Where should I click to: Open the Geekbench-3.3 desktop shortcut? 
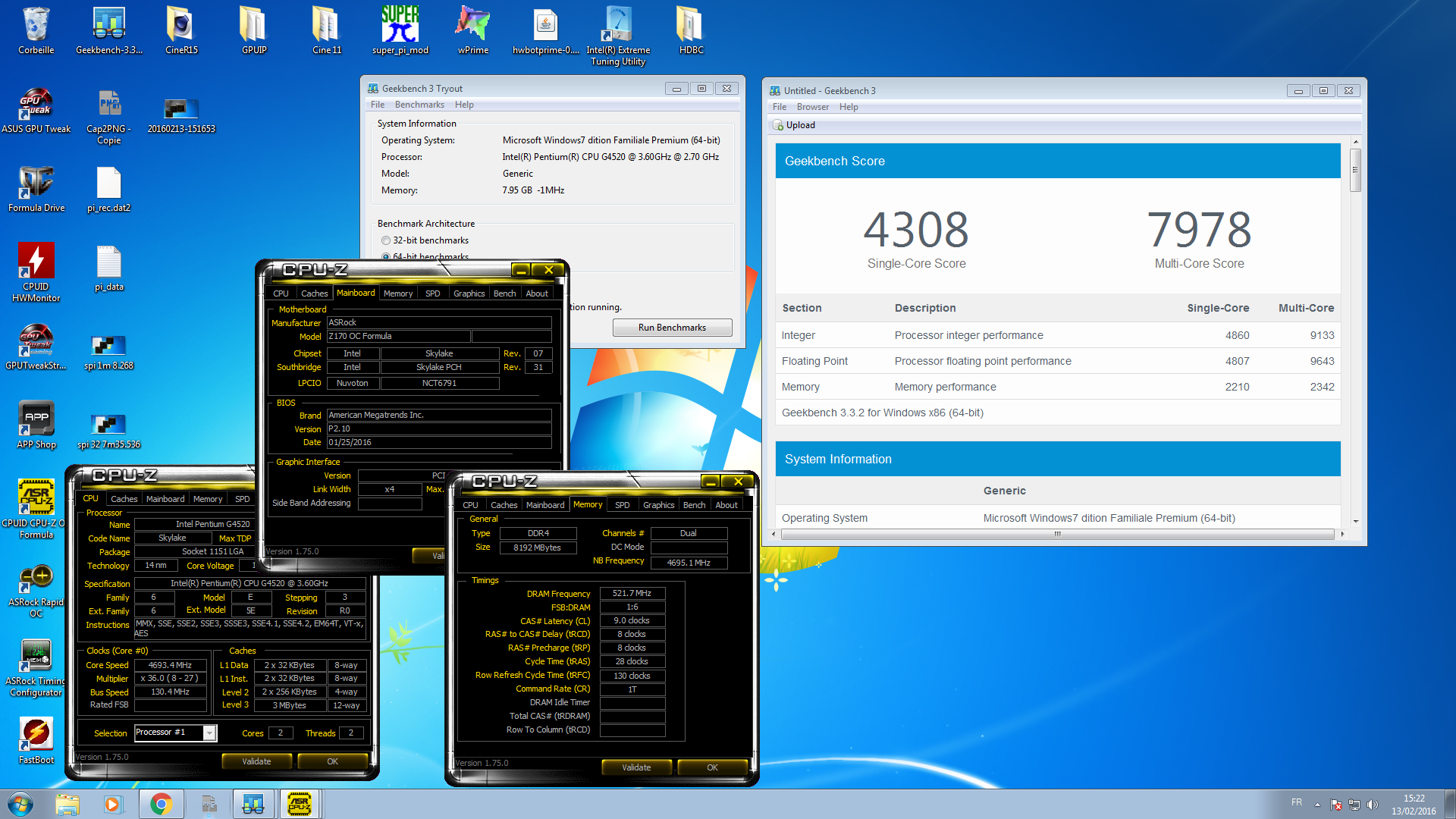click(x=109, y=30)
